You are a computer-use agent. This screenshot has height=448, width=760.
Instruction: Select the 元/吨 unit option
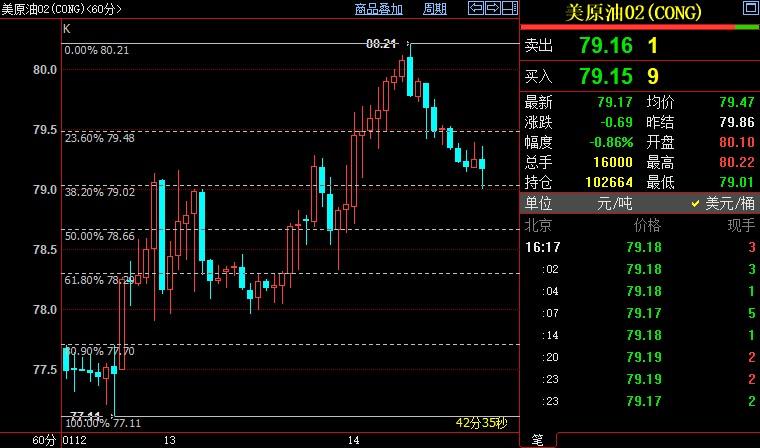point(614,203)
